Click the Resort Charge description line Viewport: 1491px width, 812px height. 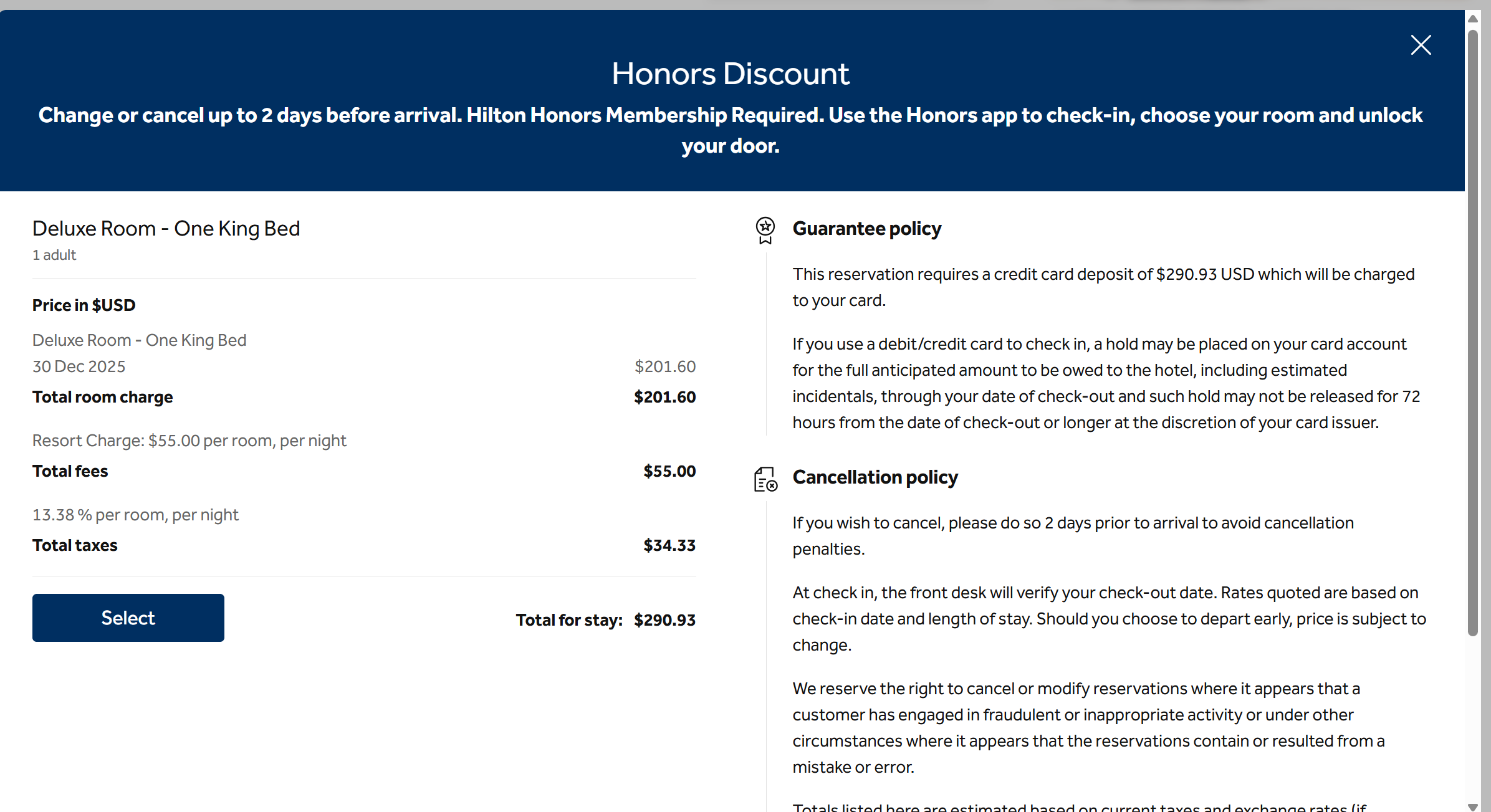(189, 441)
